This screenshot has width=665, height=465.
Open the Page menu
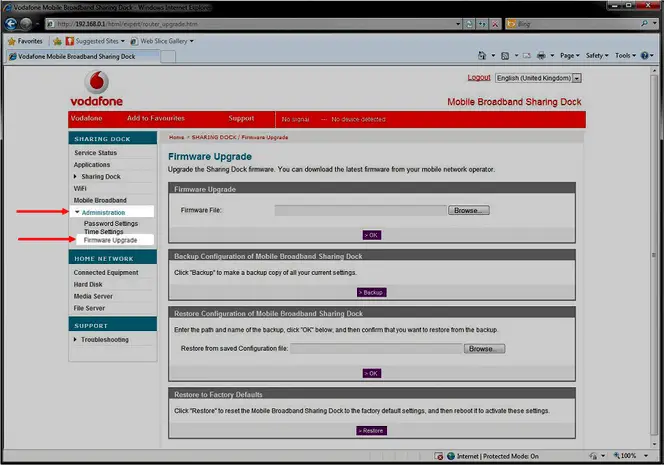[x=570, y=56]
